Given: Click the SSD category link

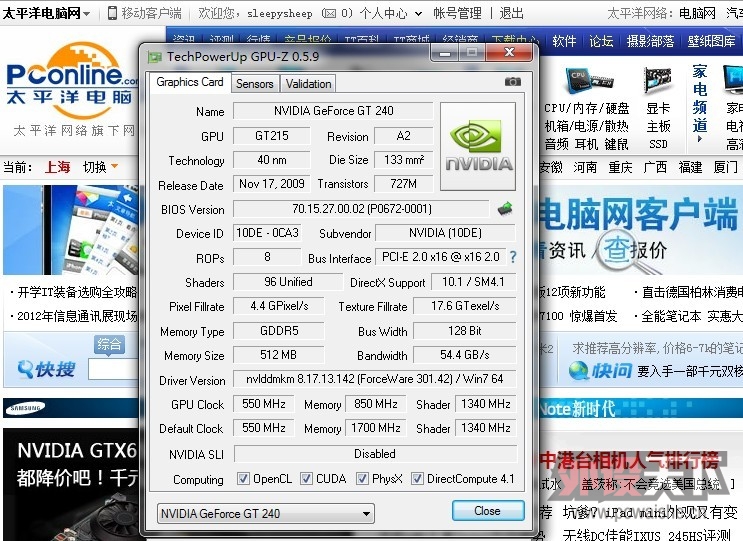Looking at the screenshot, I should tap(658, 144).
